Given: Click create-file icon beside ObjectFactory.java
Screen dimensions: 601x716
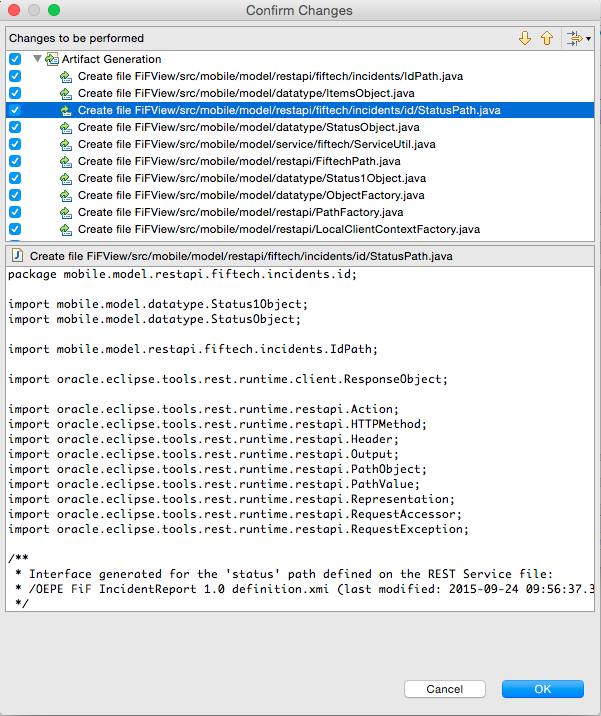Looking at the screenshot, I should coord(66,195).
